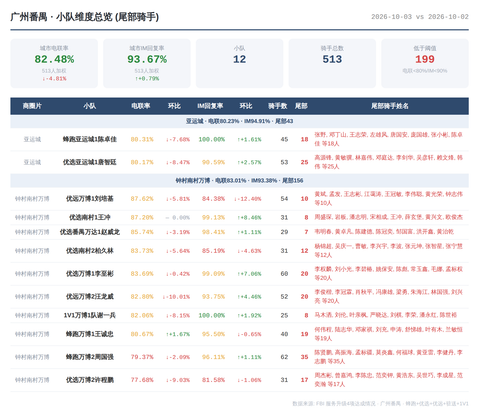Click team name 优选番禺万达1赵威龙
The image size is (500, 419).
pos(89,232)
